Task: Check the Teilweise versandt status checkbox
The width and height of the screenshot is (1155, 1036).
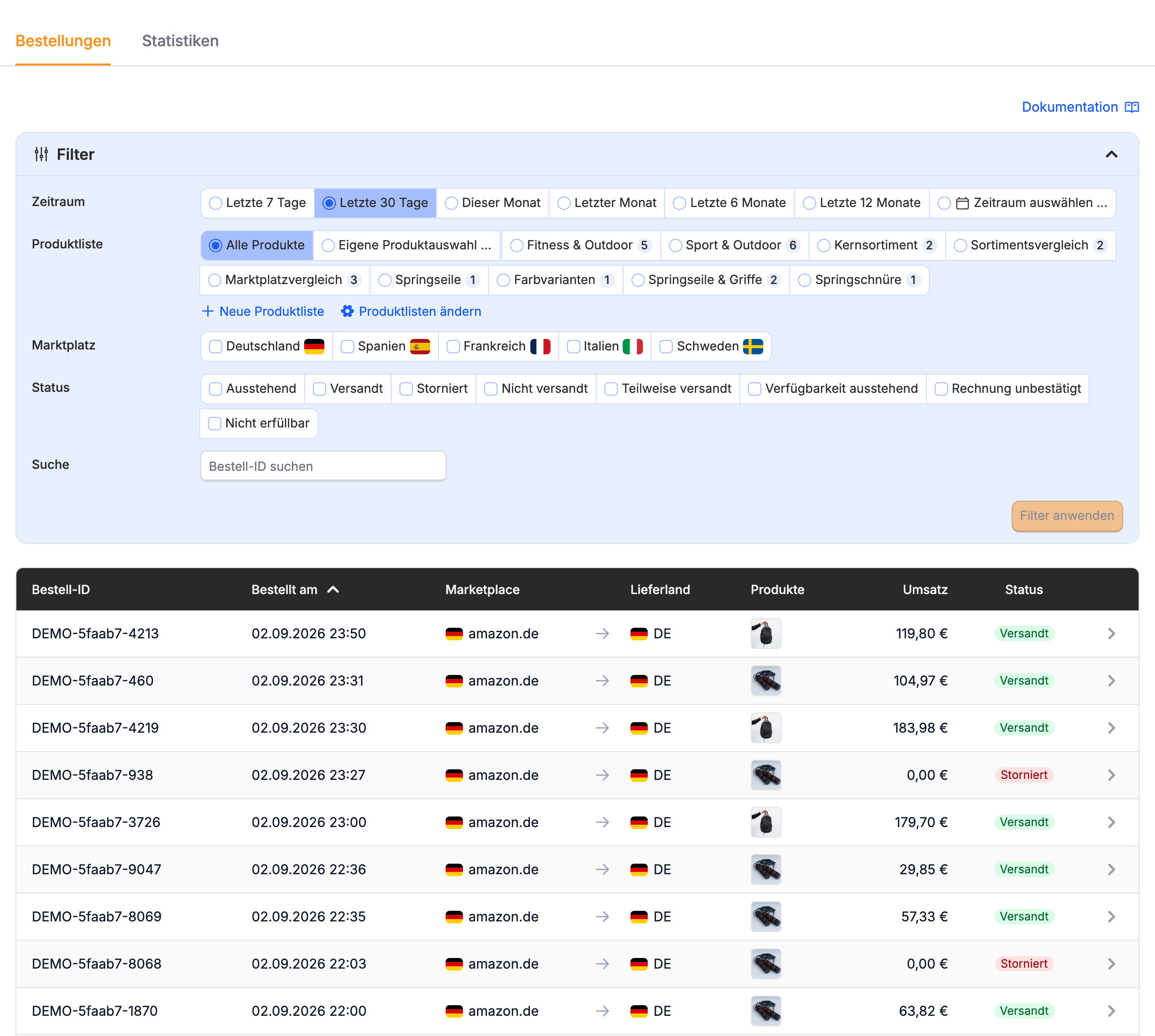Action: pyautogui.click(x=611, y=389)
